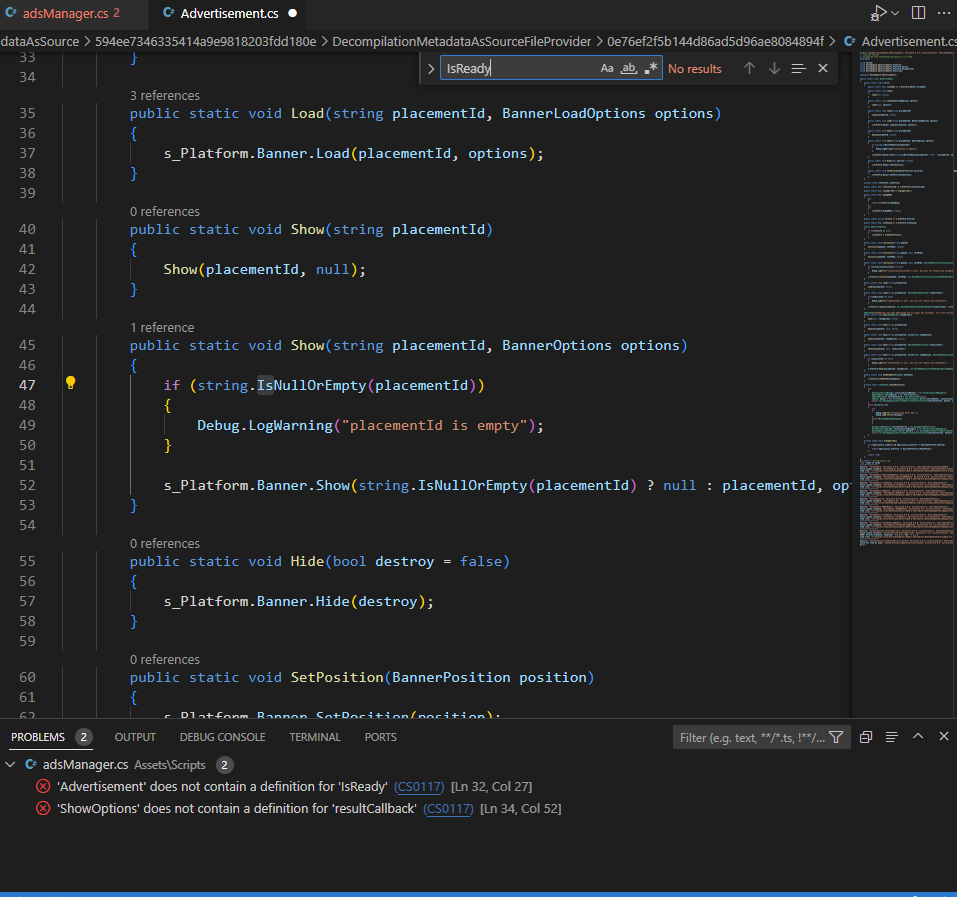Click the "placementId is empty" string literal
The image size is (957, 897).
435,425
